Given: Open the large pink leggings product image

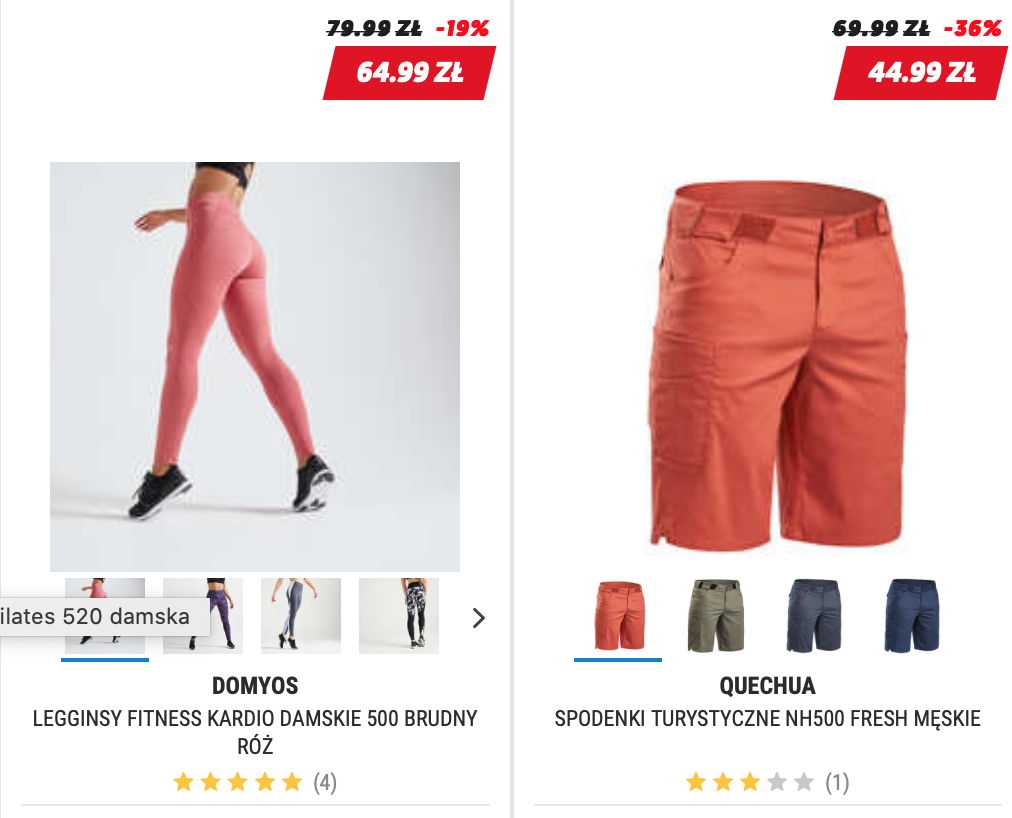Looking at the screenshot, I should pos(255,367).
